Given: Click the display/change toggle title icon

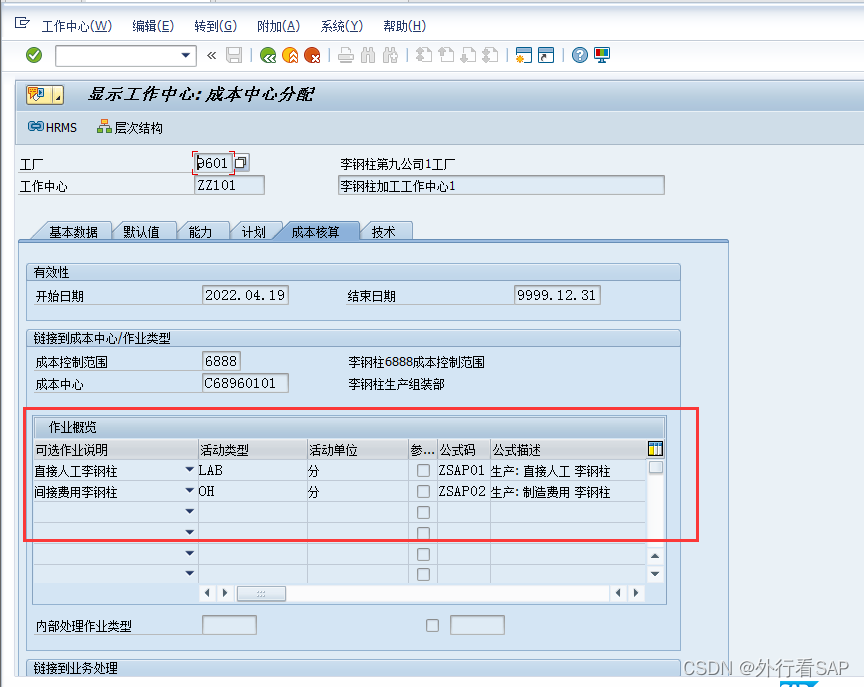Looking at the screenshot, I should tap(38, 95).
